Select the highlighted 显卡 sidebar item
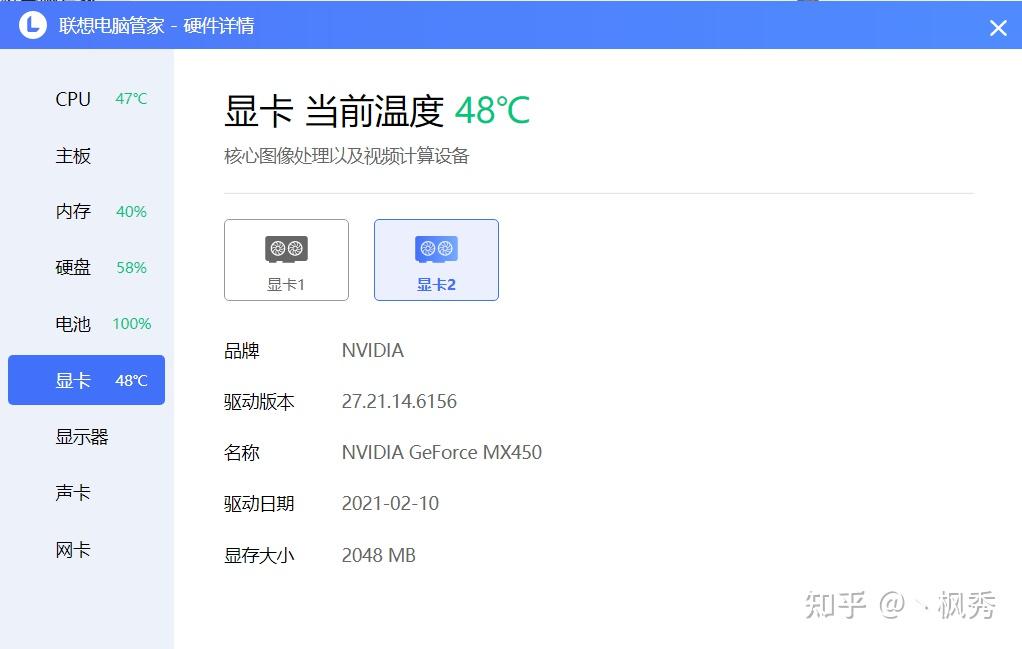 pos(86,380)
